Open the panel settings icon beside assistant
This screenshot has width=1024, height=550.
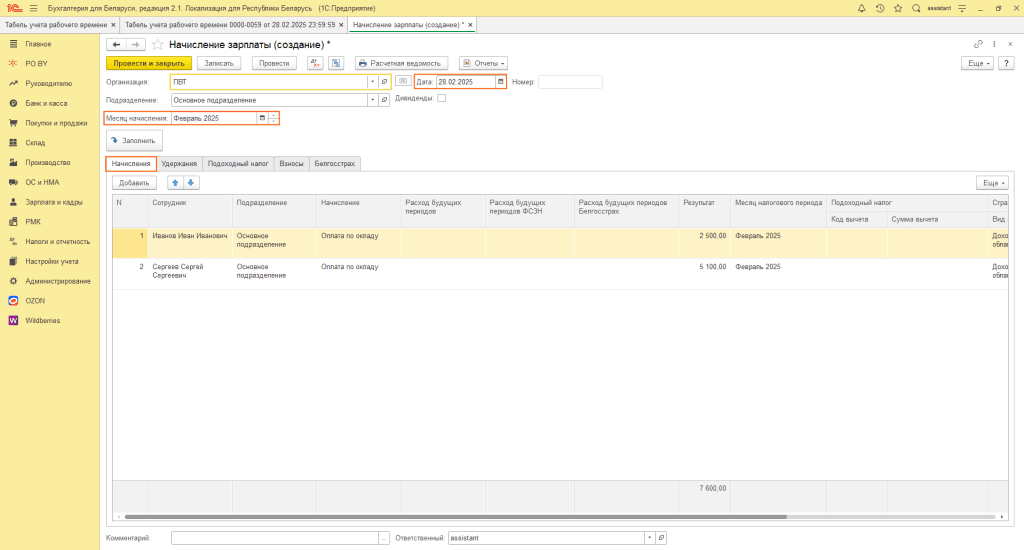coord(962,8)
